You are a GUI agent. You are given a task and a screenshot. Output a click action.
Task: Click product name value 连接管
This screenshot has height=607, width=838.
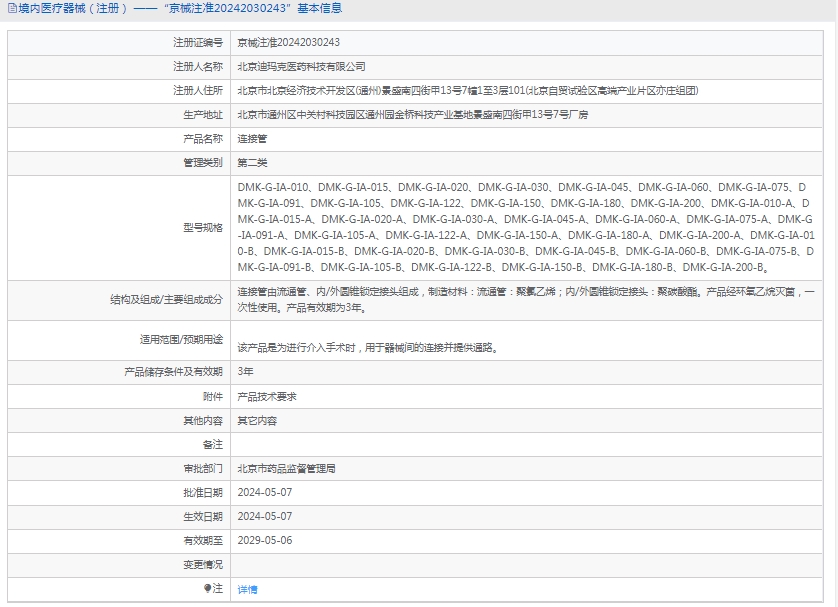(252, 139)
